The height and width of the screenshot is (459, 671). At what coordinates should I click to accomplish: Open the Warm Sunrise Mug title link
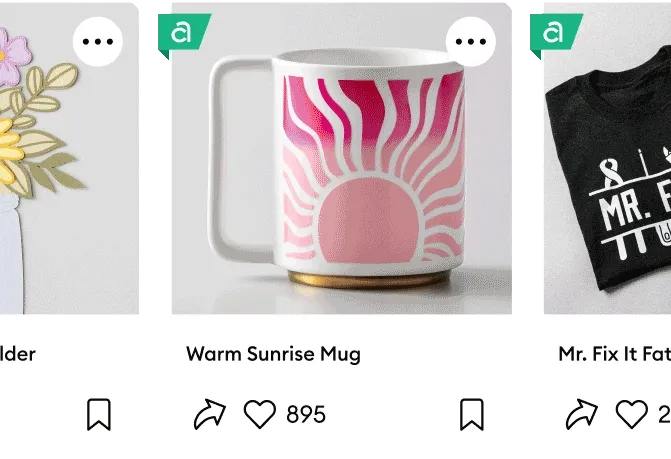[273, 354]
